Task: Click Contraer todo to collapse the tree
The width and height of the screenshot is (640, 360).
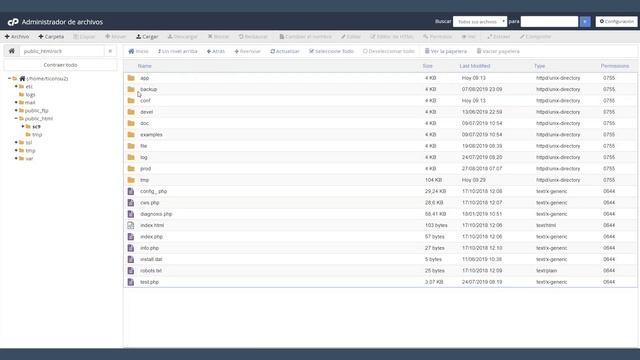Action: [x=60, y=65]
